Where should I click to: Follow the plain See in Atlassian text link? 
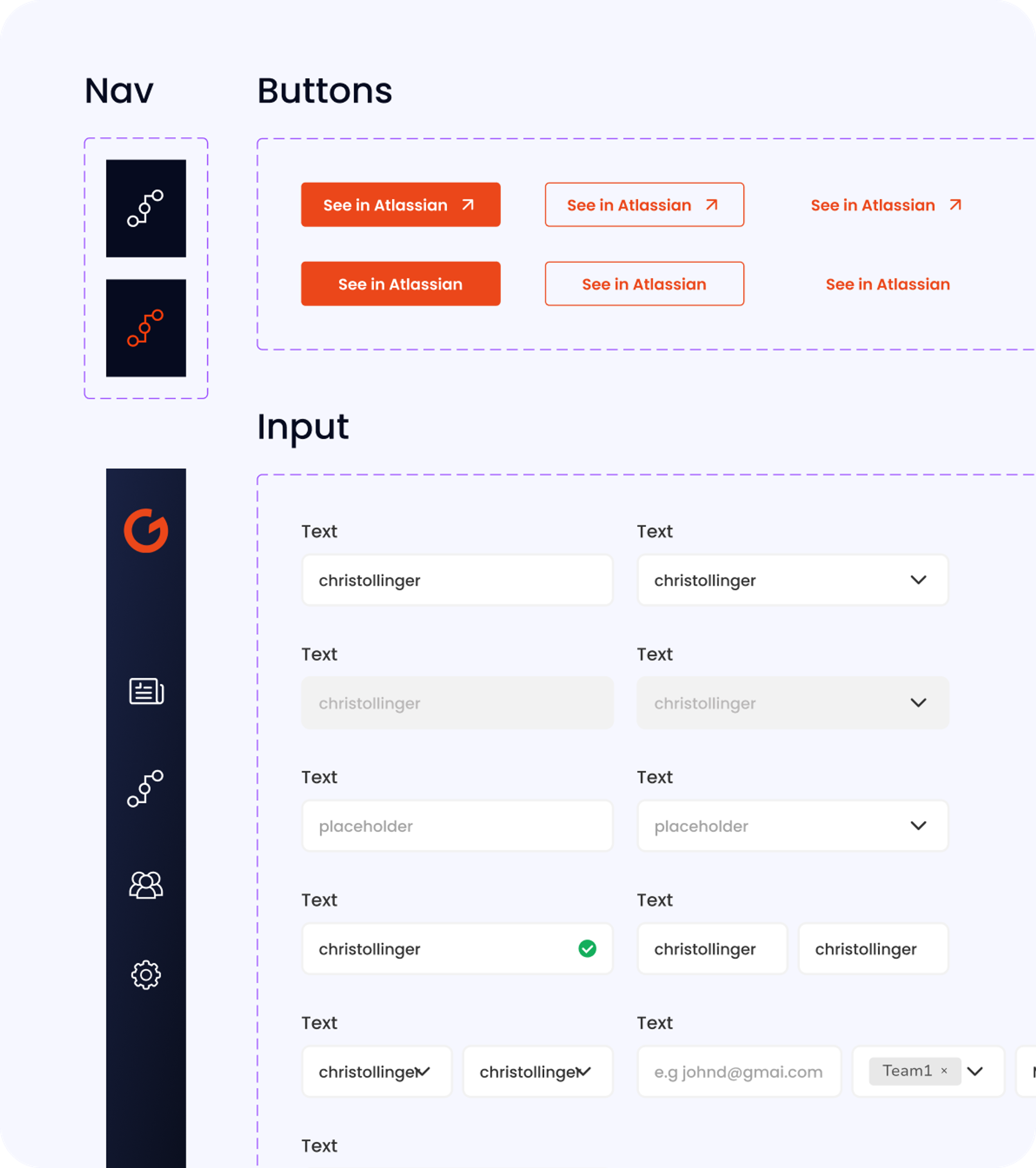[888, 284]
